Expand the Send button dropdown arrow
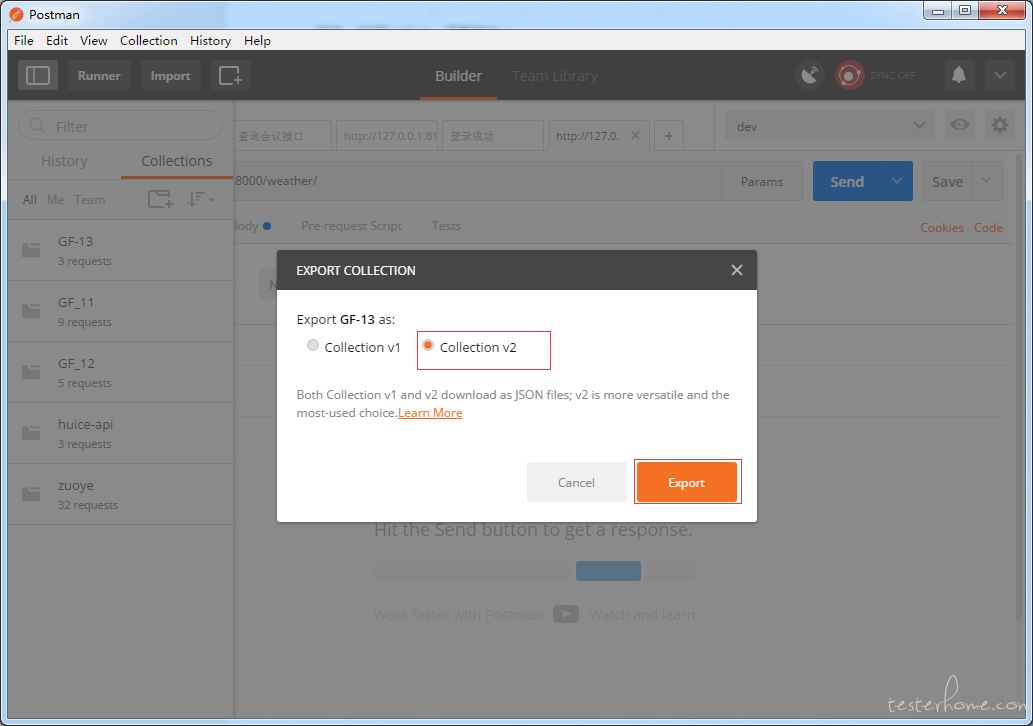Image resolution: width=1033 pixels, height=726 pixels. point(897,181)
